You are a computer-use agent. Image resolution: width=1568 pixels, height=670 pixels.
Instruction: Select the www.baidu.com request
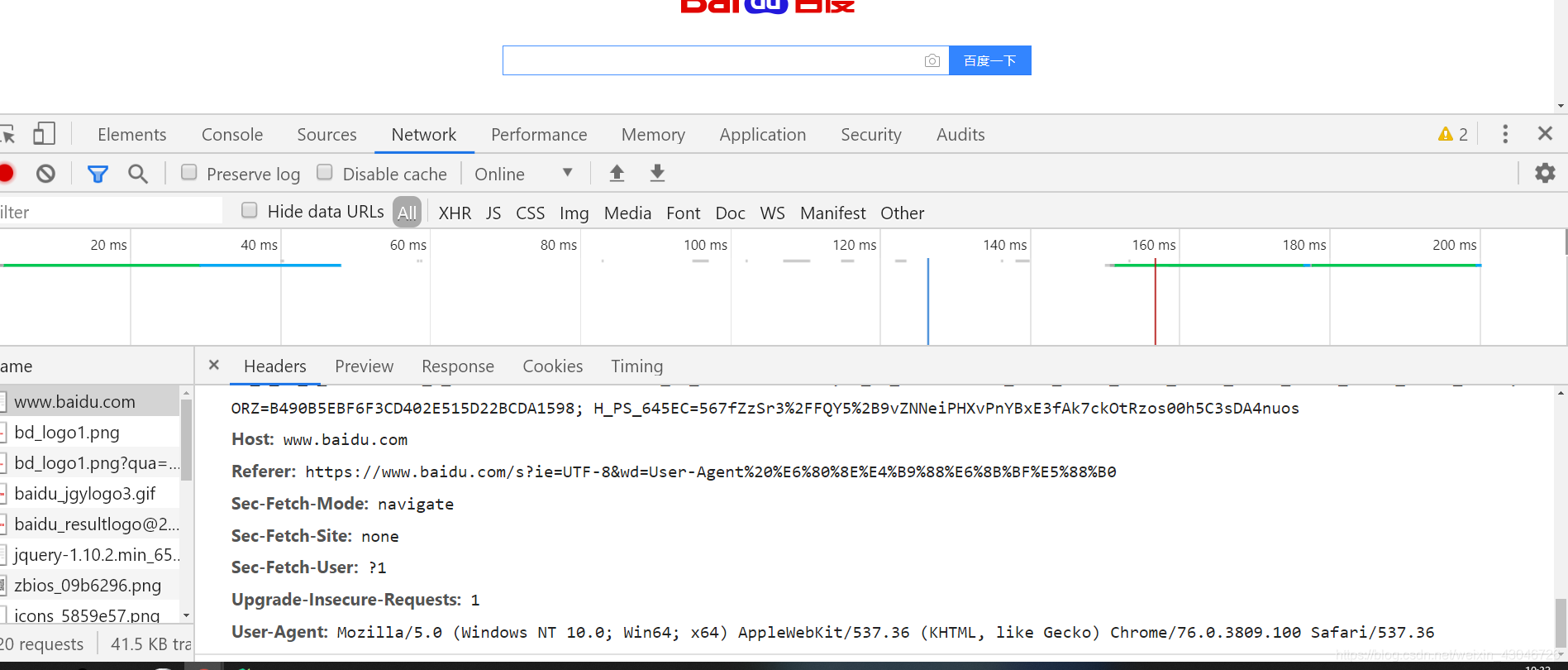pyautogui.click(x=89, y=401)
